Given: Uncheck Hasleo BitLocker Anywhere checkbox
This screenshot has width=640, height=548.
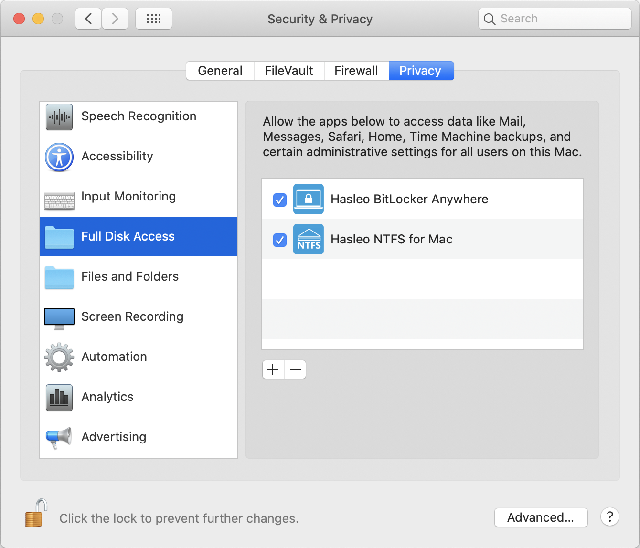Looking at the screenshot, I should pyautogui.click(x=280, y=200).
